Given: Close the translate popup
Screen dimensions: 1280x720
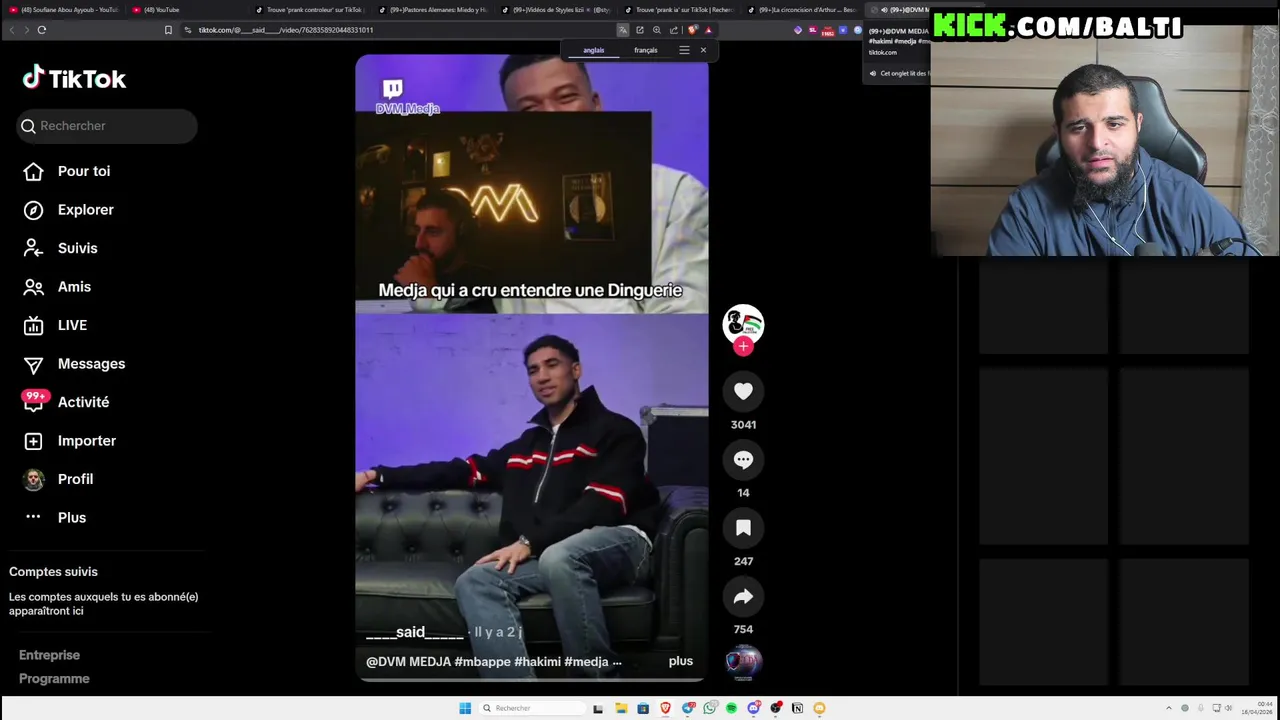Looking at the screenshot, I should pyautogui.click(x=703, y=50).
